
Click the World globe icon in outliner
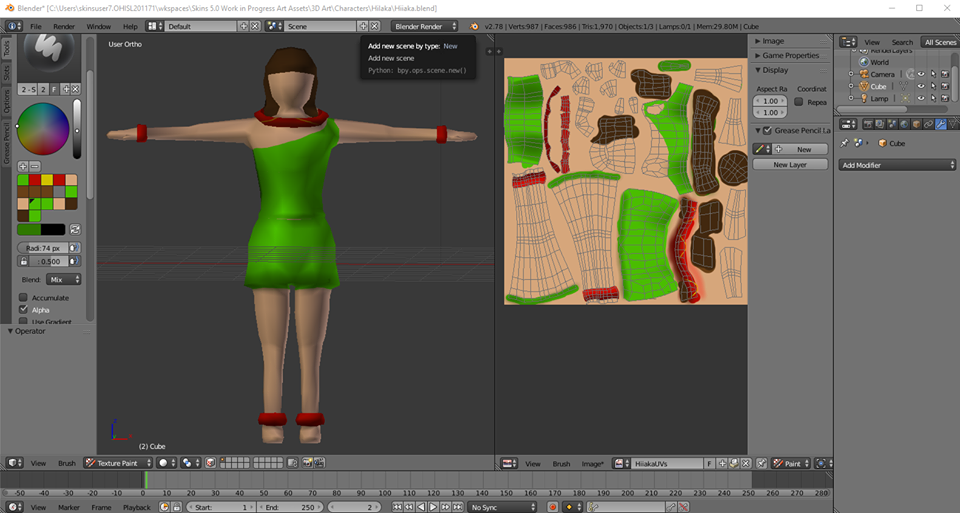pos(864,62)
